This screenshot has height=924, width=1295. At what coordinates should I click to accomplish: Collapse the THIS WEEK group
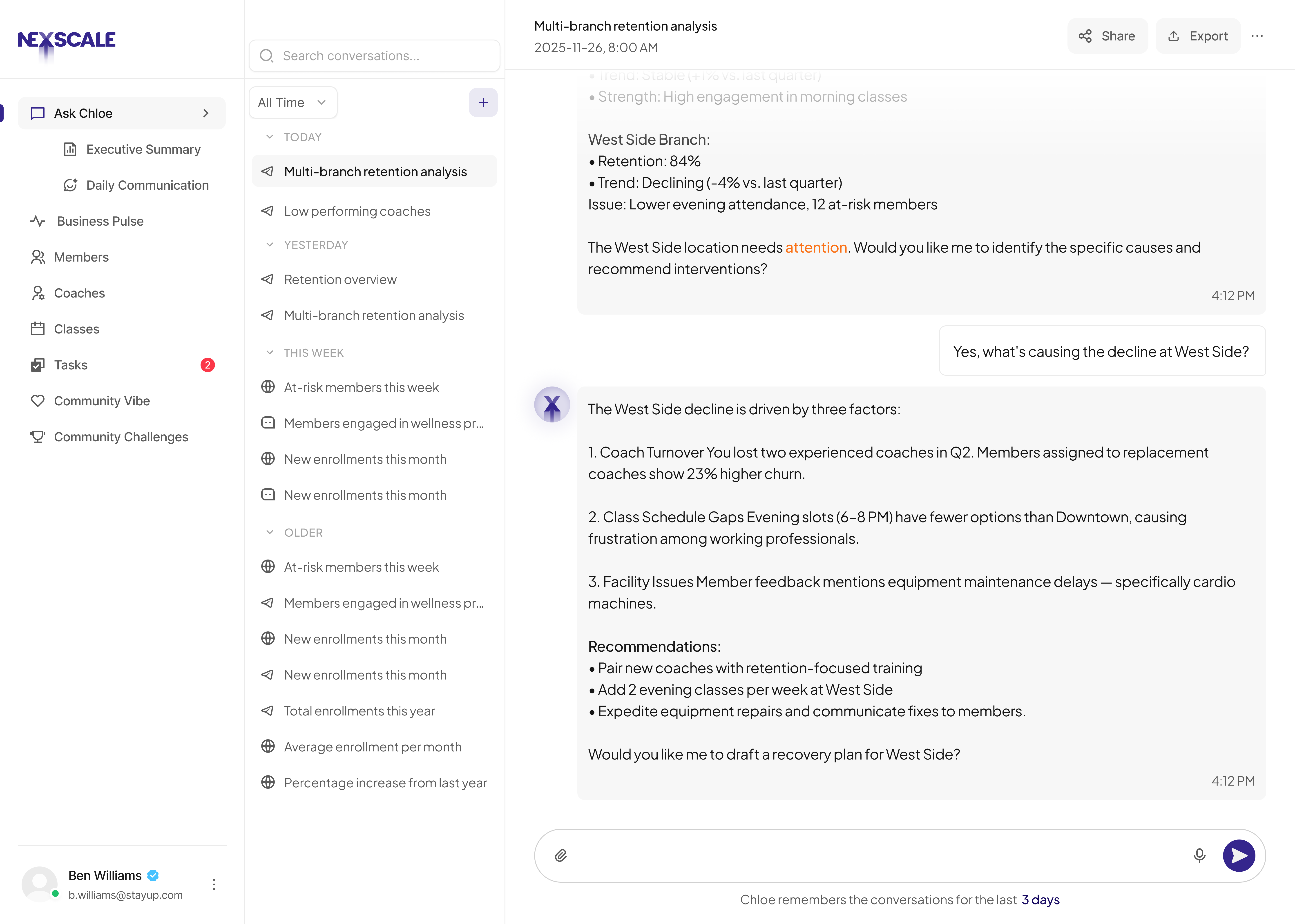tap(270, 353)
